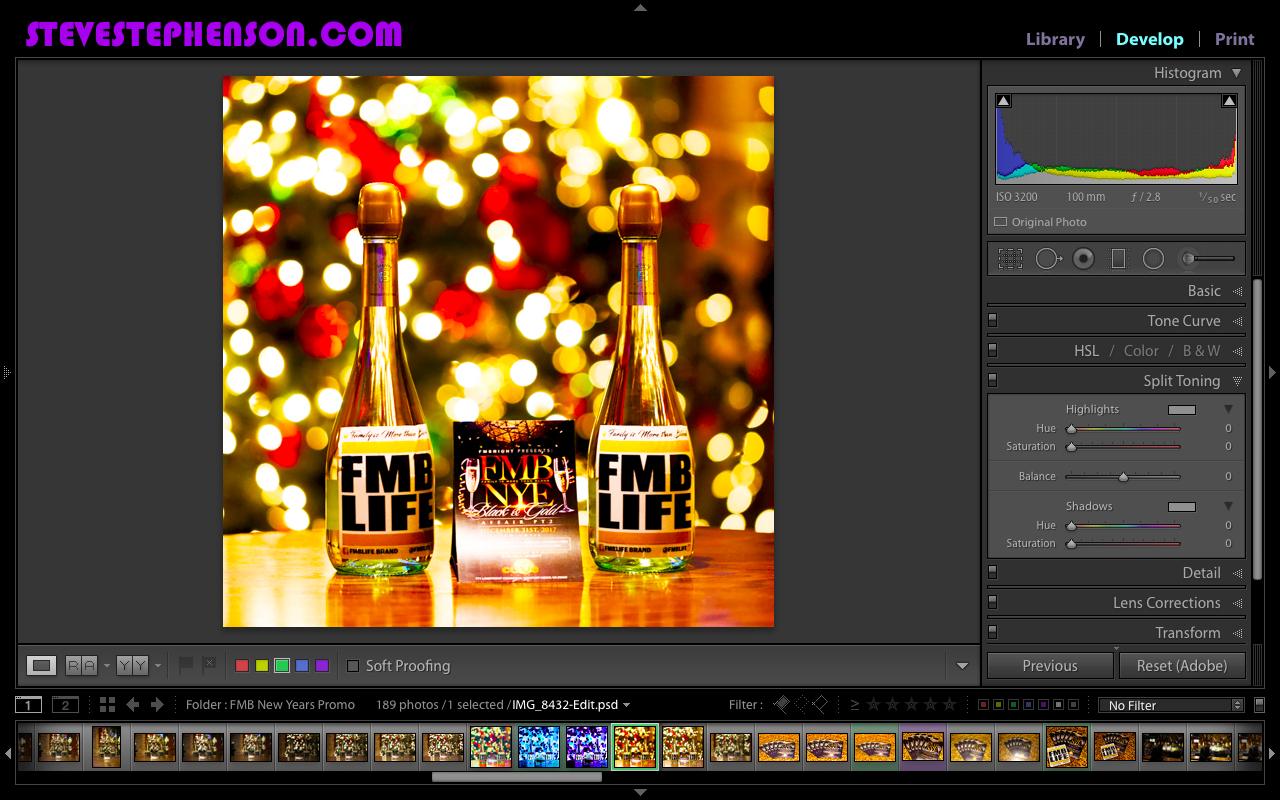Viewport: 1280px width, 800px height.
Task: Open Reference view R A mode
Action: pyautogui.click(x=81, y=665)
